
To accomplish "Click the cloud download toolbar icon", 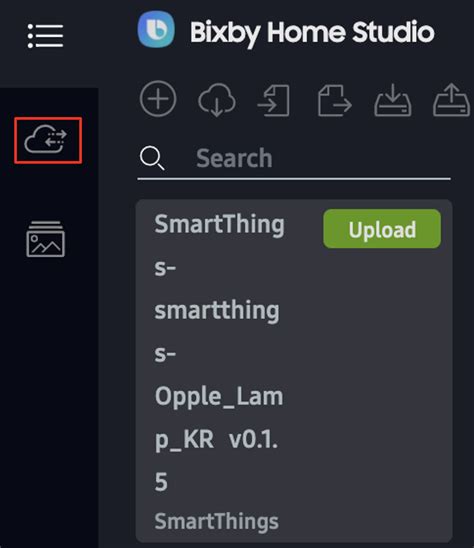I will click(x=217, y=100).
